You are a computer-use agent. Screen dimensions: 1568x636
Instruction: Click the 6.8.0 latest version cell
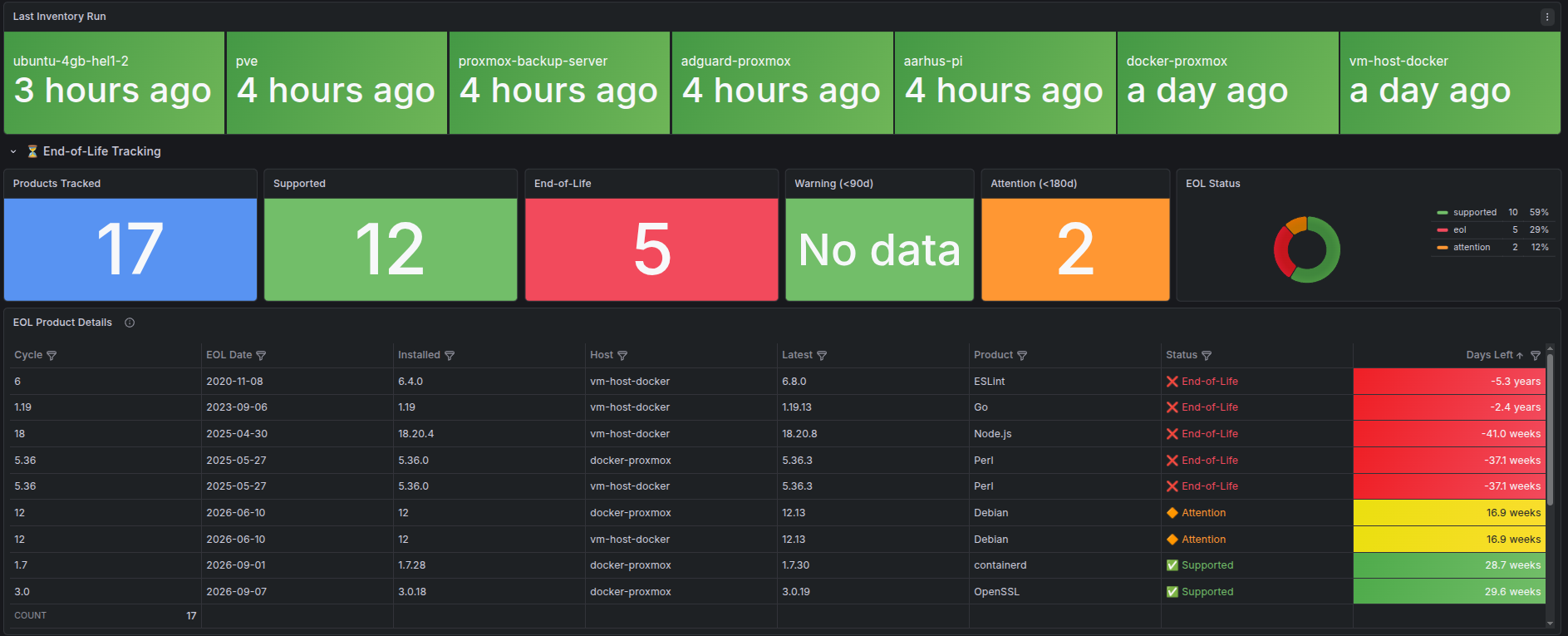(x=872, y=382)
